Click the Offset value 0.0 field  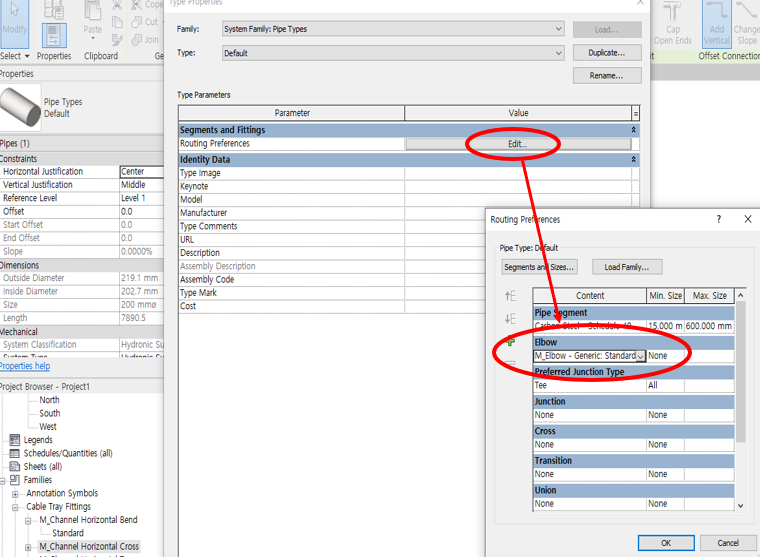point(142,211)
